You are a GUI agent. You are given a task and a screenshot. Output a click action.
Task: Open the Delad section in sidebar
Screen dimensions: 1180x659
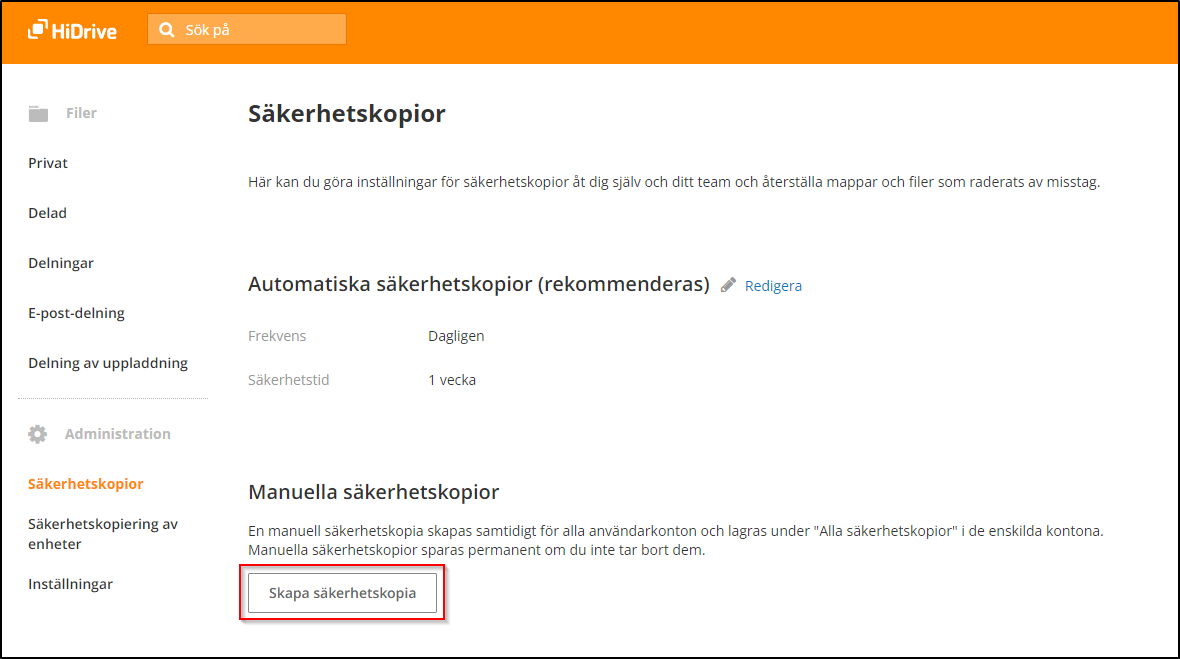[x=47, y=213]
